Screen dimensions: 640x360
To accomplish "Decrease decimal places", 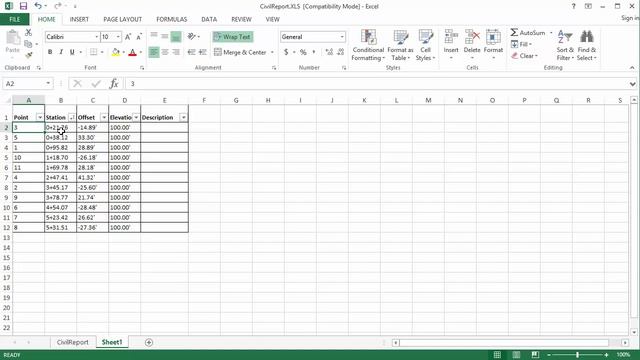I will click(x=341, y=52).
